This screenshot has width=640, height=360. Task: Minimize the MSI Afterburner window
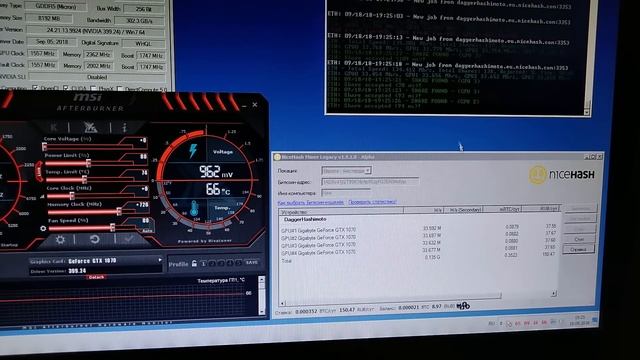244,106
